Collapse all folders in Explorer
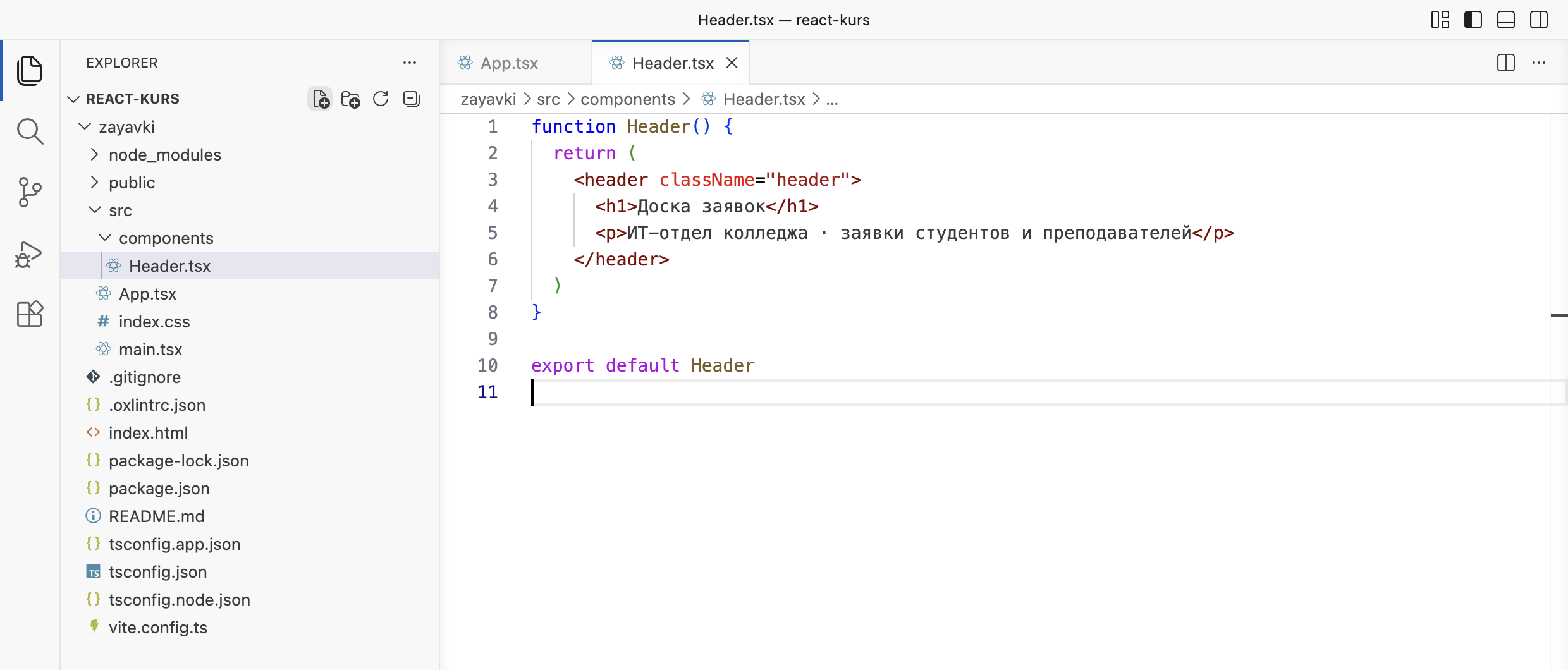 click(412, 99)
